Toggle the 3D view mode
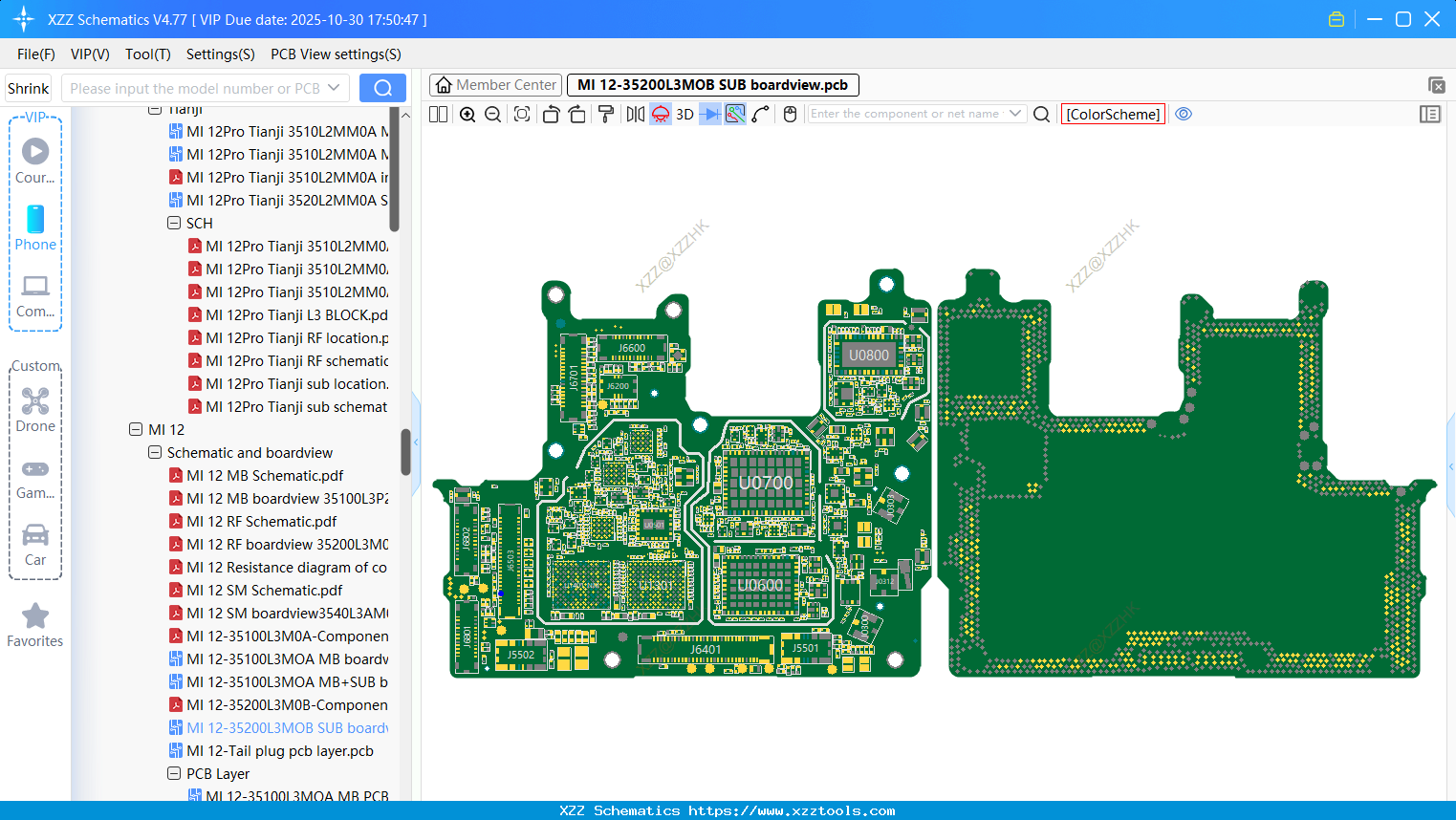This screenshot has width=1456, height=820. click(684, 114)
